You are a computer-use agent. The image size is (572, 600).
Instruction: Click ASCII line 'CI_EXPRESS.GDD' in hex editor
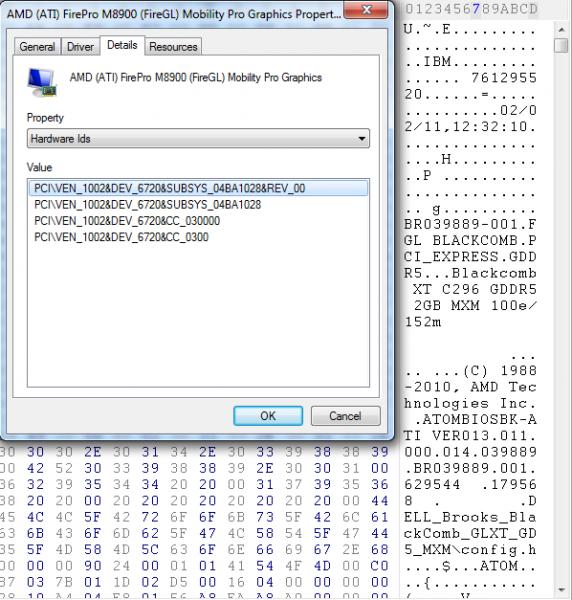pyautogui.click(x=470, y=257)
